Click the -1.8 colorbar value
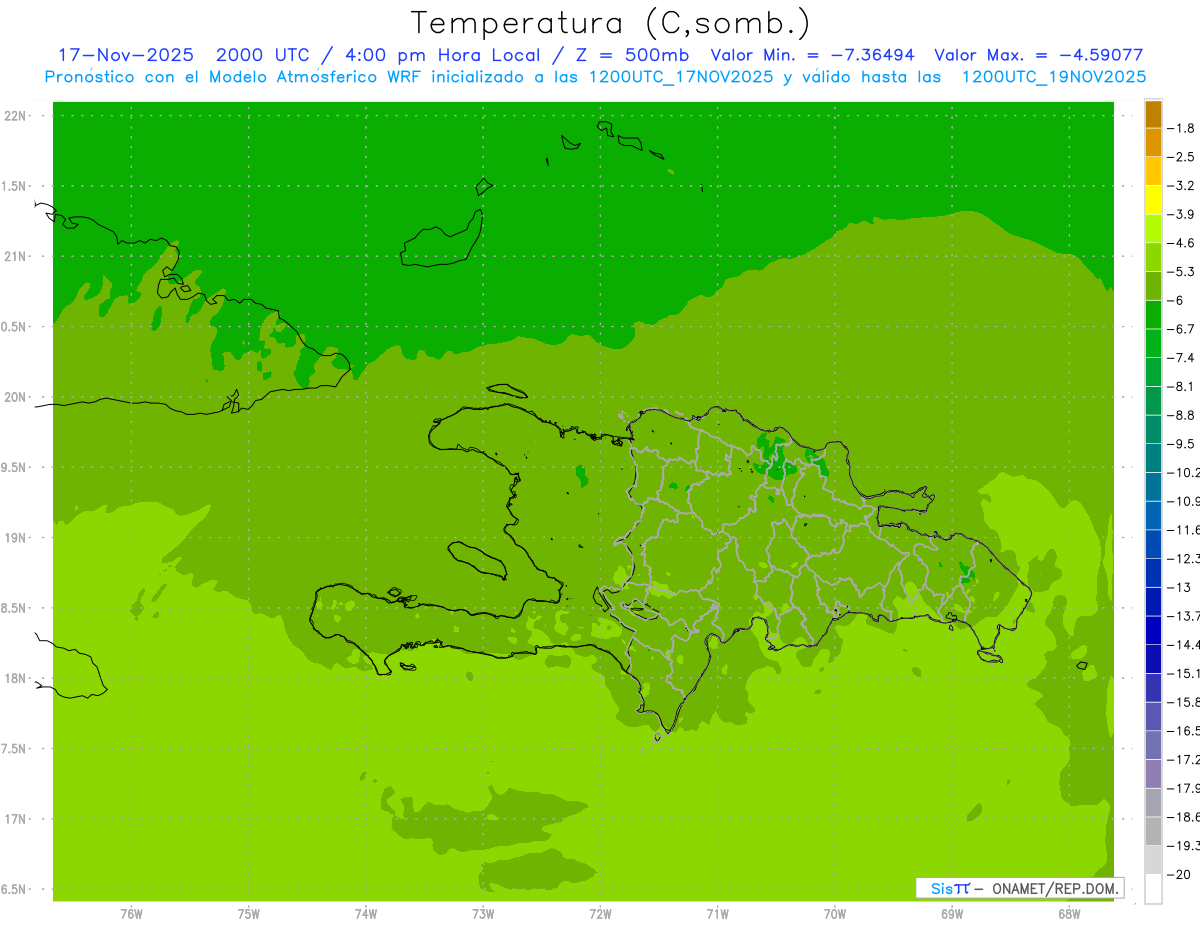The image size is (1200, 927). (x=1182, y=128)
